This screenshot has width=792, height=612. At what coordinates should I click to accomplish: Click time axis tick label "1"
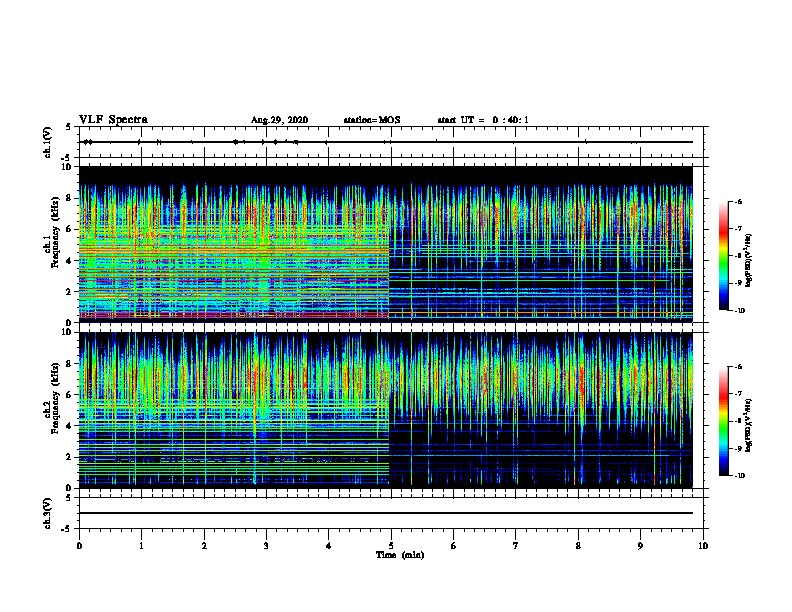point(141,546)
